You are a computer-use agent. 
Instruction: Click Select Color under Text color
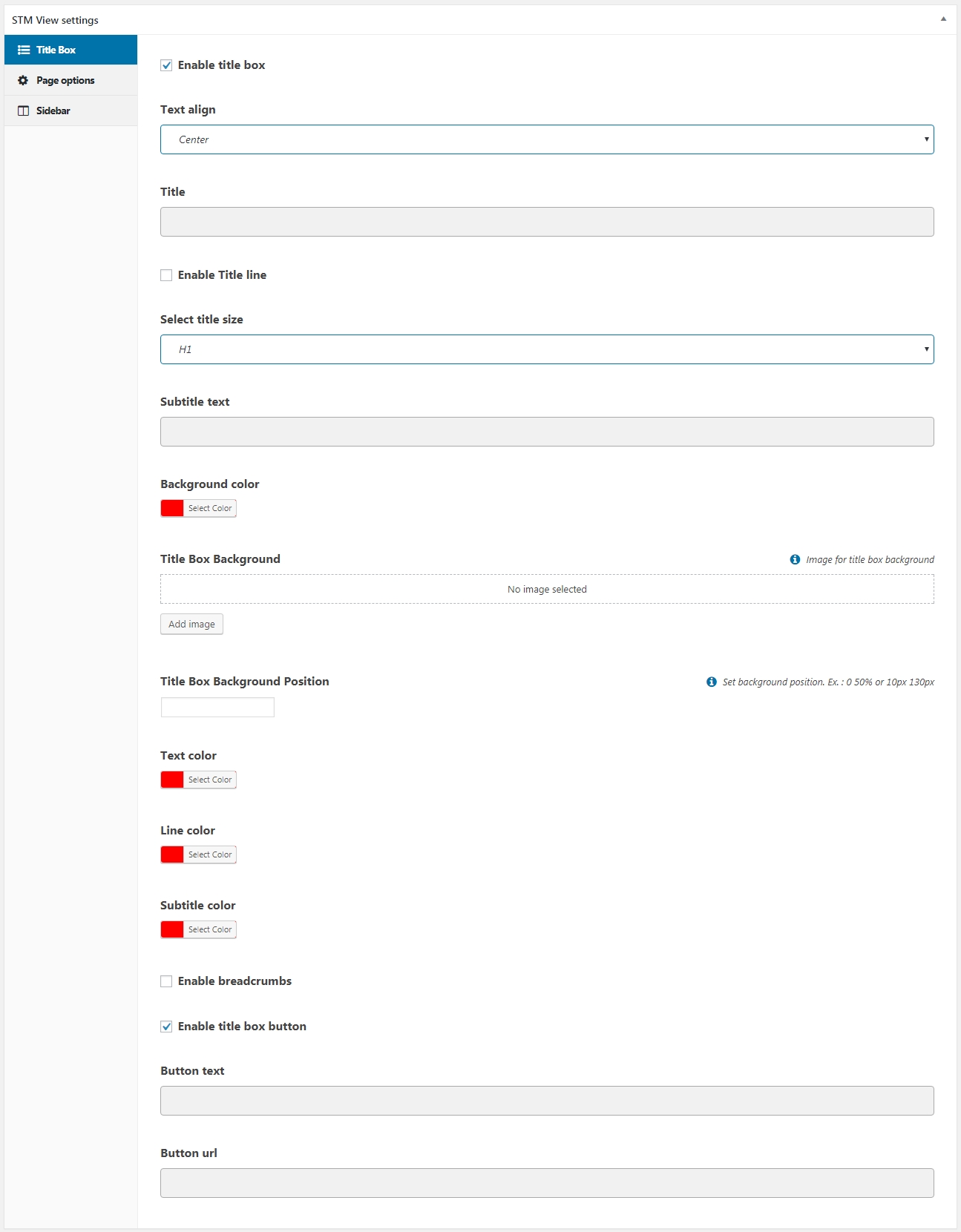210,780
